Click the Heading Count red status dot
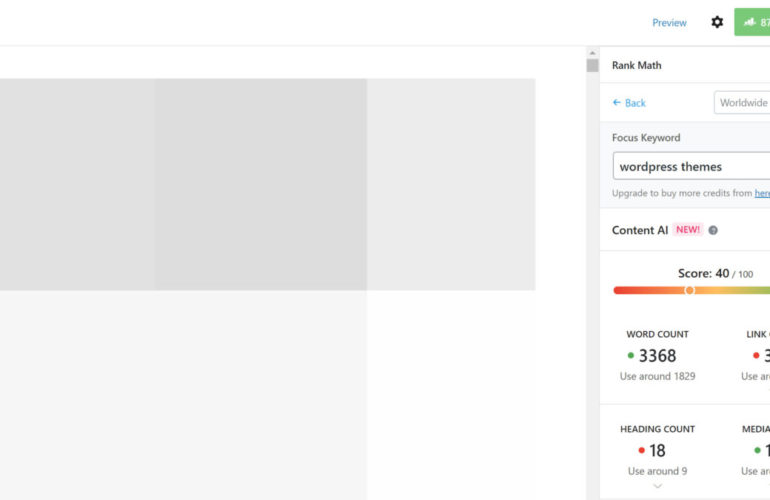 (x=641, y=451)
